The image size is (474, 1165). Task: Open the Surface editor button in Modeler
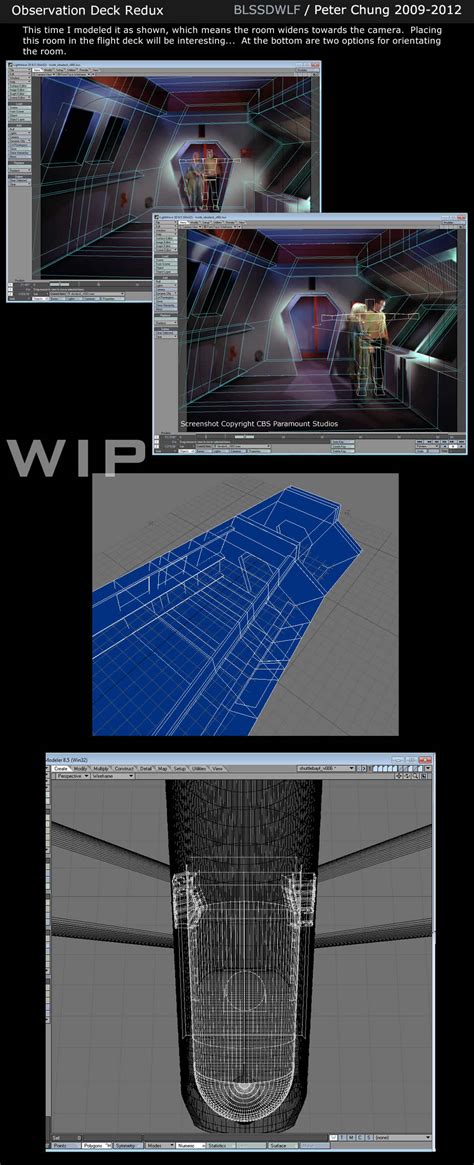click(x=285, y=1145)
